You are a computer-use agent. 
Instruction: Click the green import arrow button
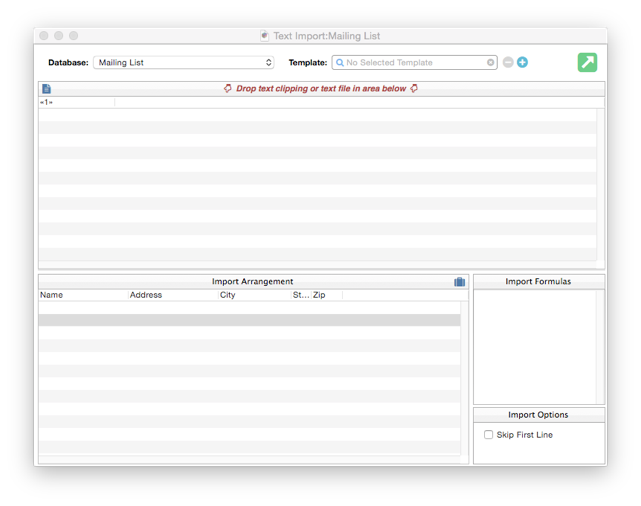587,62
